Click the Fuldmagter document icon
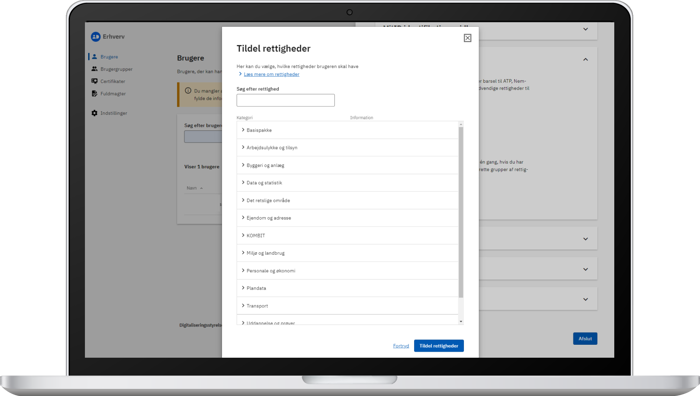The height and width of the screenshot is (396, 700). 94,94
